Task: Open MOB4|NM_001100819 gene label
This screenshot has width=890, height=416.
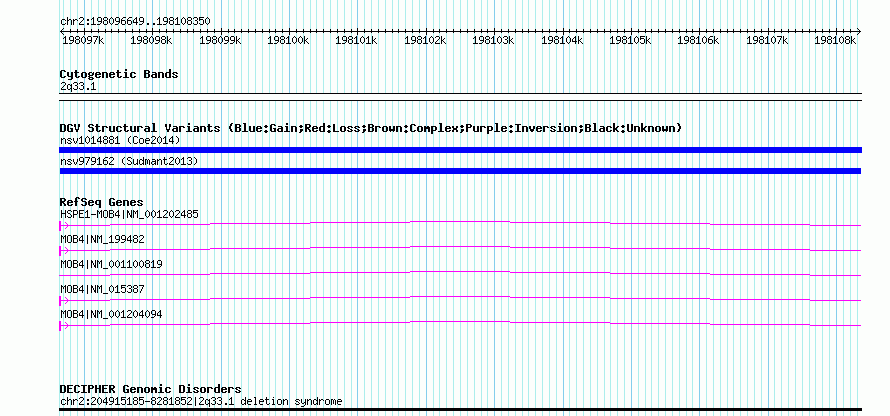Action: 111,264
